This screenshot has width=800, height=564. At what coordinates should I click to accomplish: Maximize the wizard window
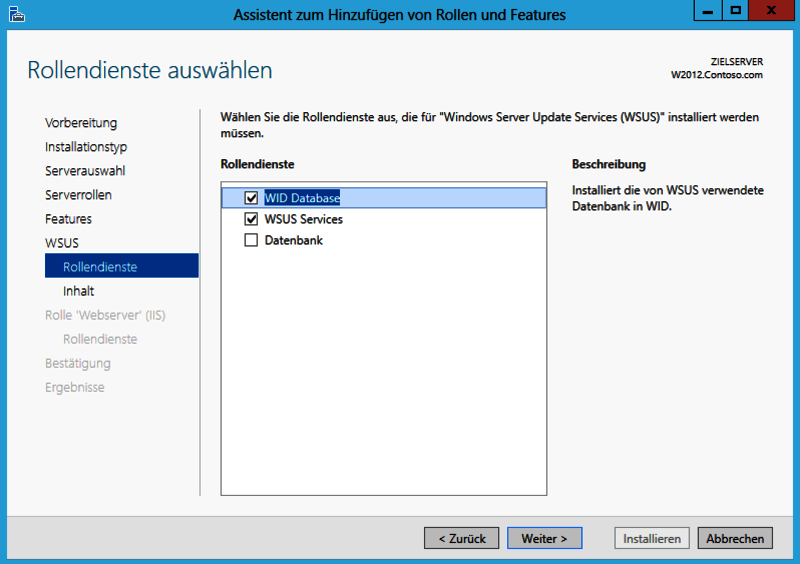[735, 10]
